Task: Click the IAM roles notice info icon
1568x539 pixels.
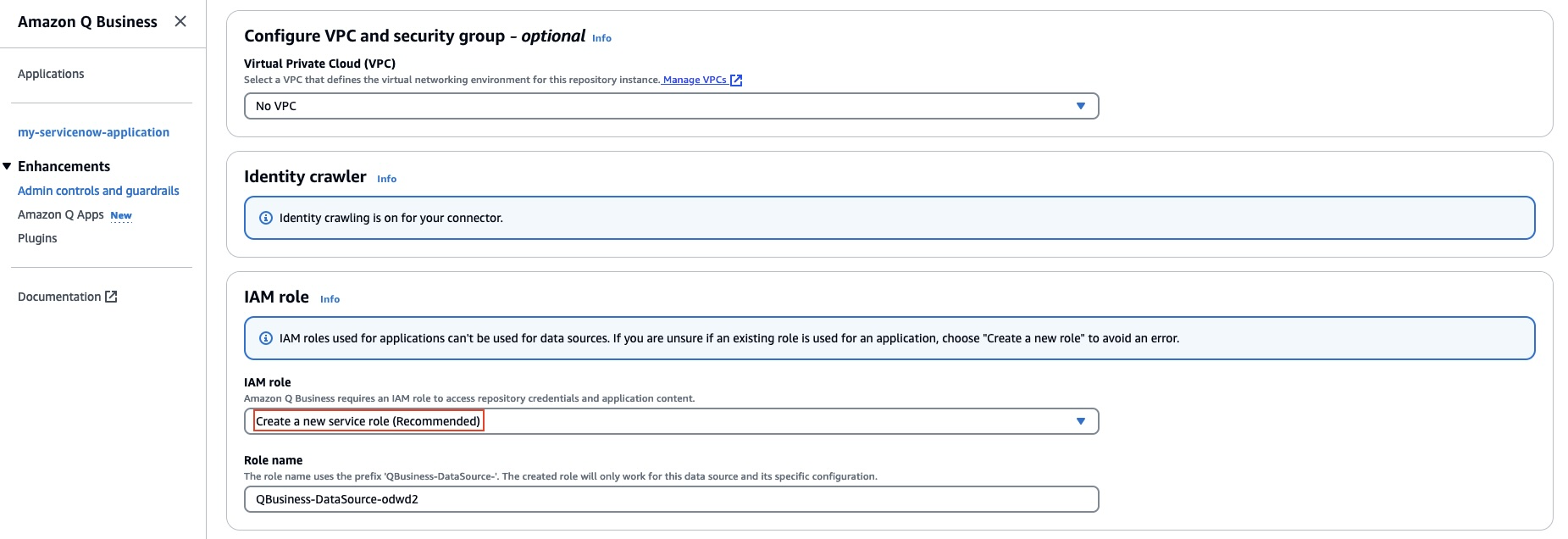Action: [x=265, y=338]
